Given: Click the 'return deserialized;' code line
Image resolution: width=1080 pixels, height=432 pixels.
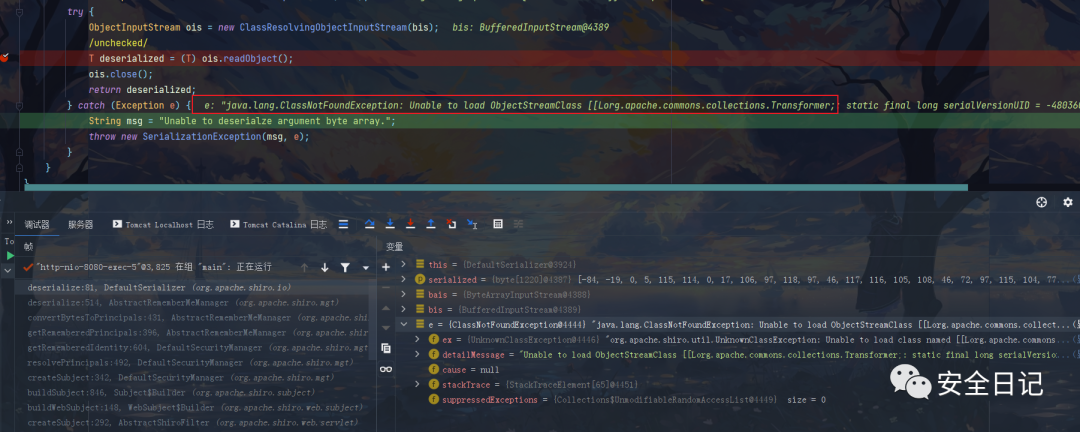Looking at the screenshot, I should (x=142, y=90).
